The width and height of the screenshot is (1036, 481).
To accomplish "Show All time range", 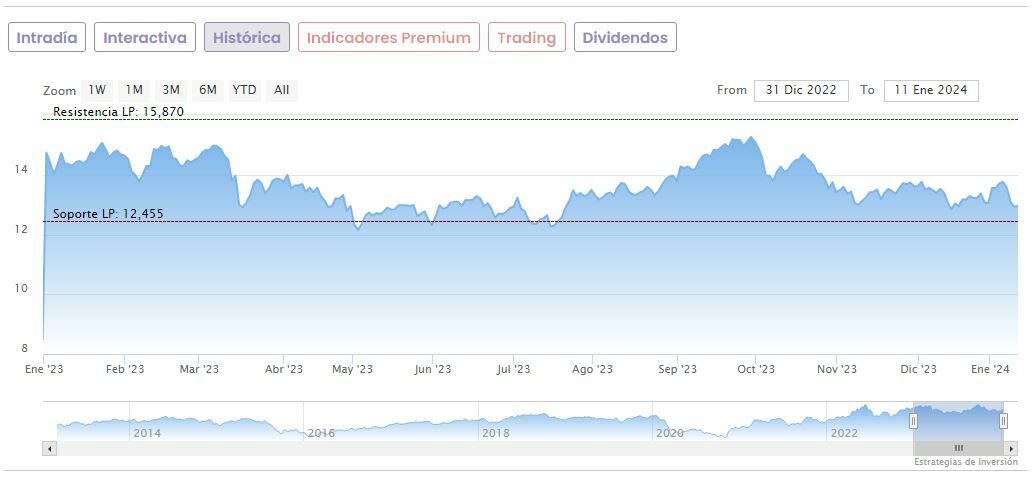I will pyautogui.click(x=282, y=90).
